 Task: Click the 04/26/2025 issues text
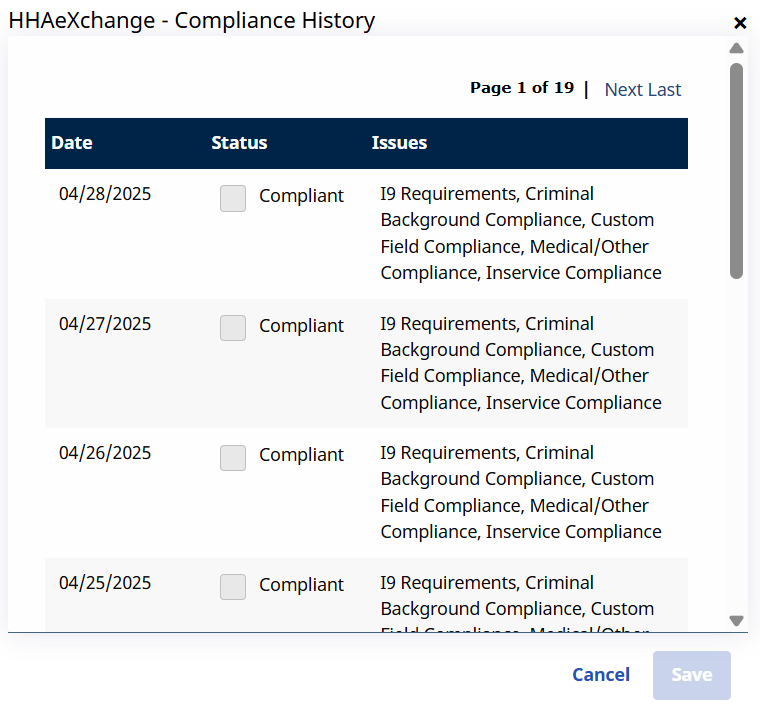[520, 492]
